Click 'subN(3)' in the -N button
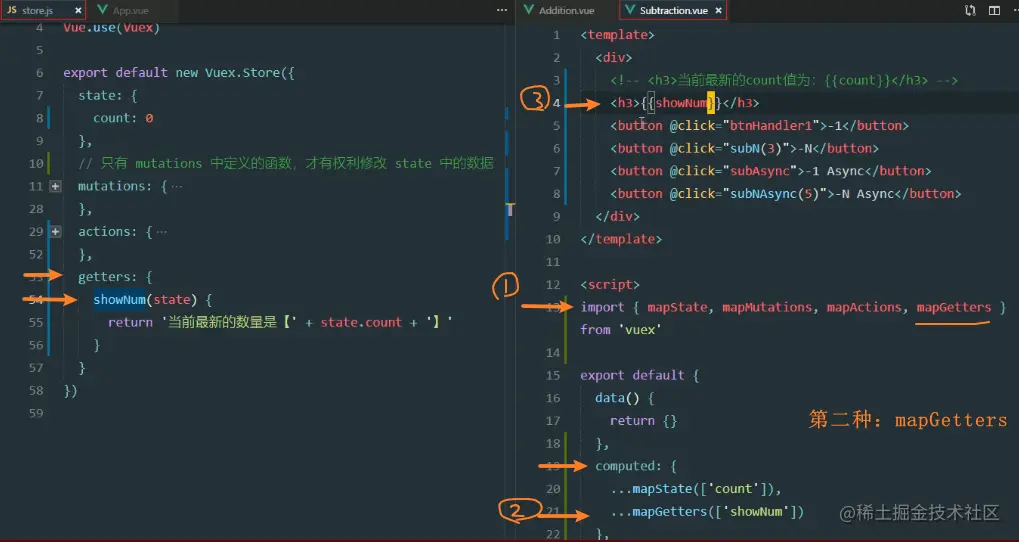 pos(756,148)
